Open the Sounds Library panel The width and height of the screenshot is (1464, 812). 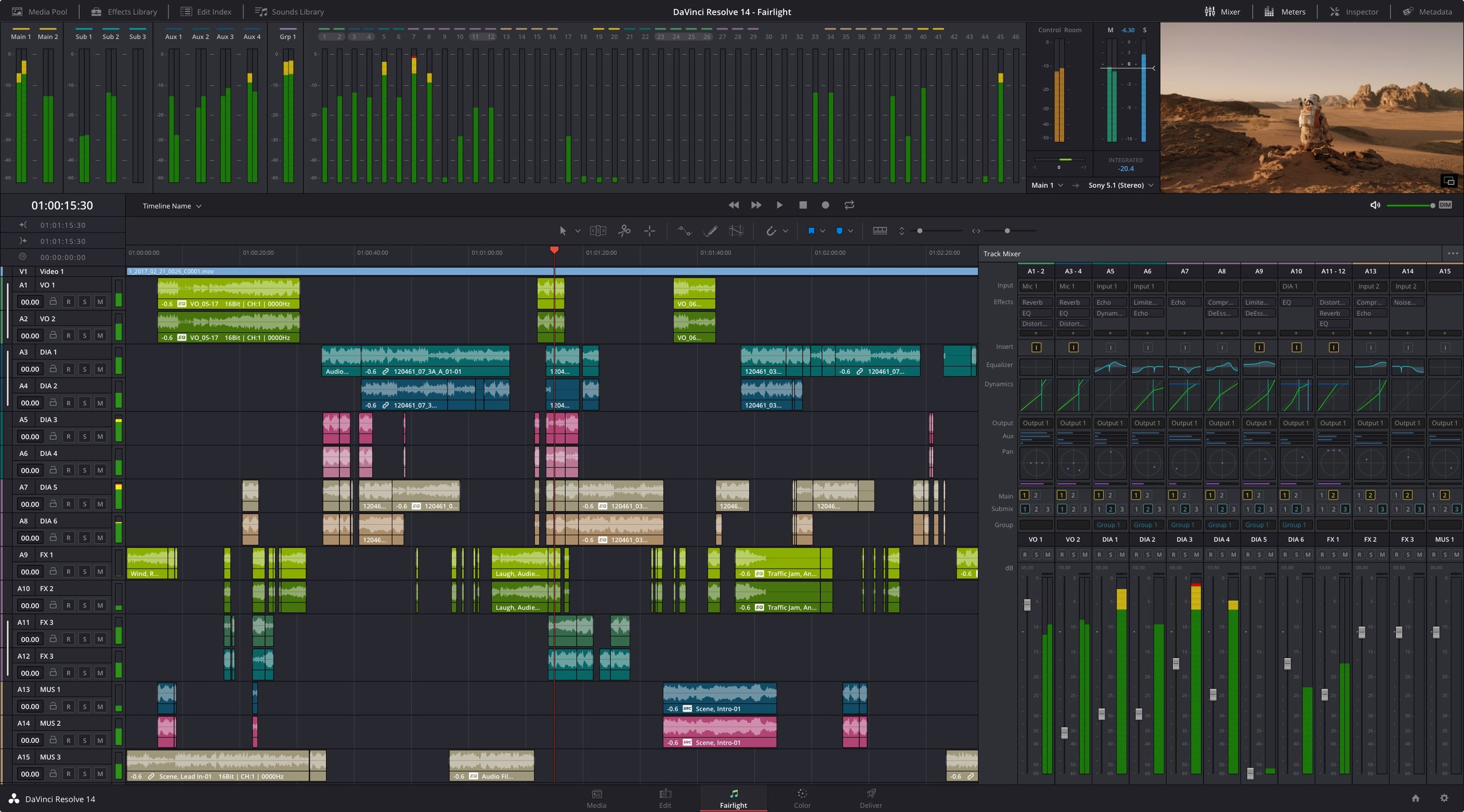pos(289,11)
